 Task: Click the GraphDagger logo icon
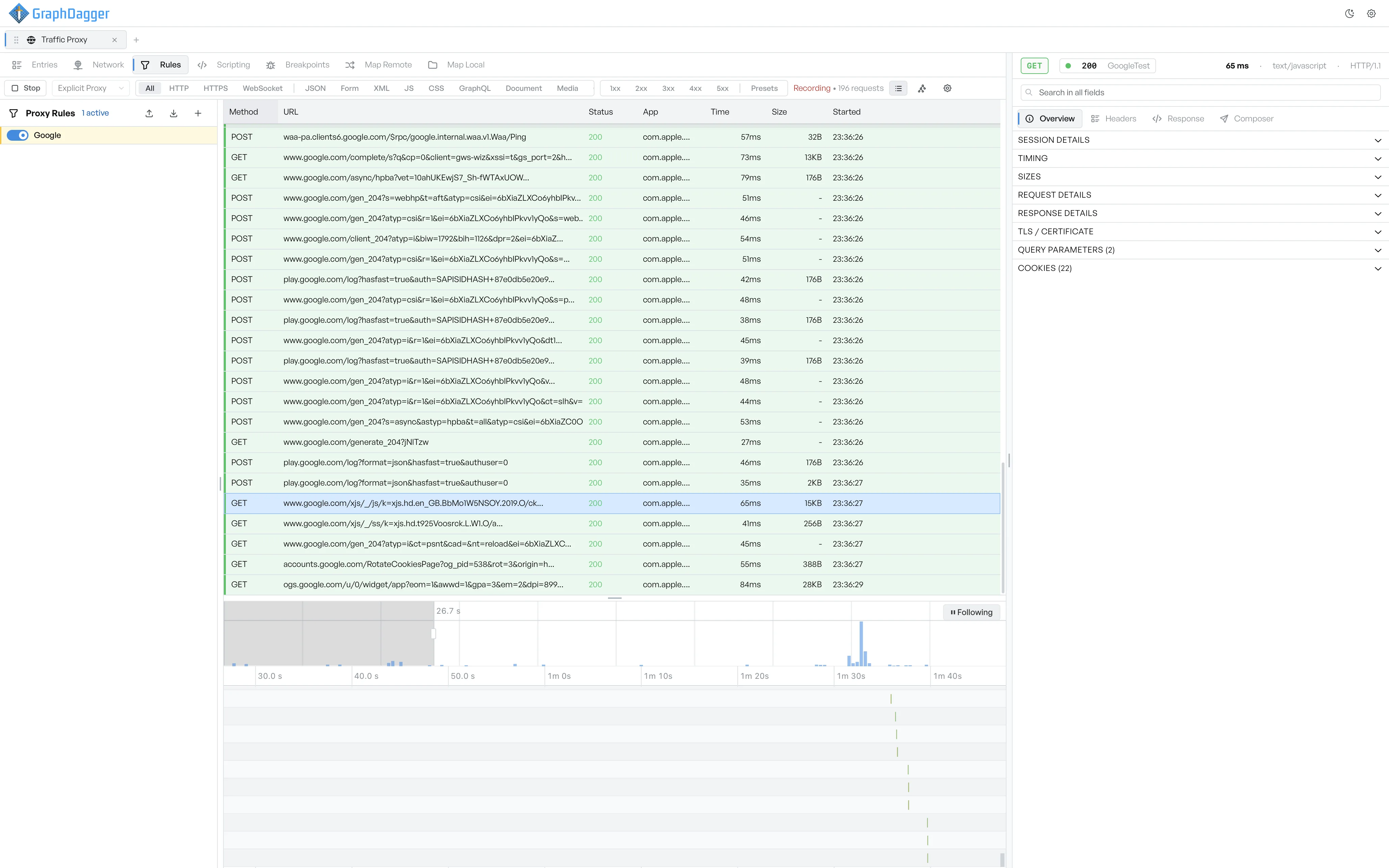click(x=19, y=13)
